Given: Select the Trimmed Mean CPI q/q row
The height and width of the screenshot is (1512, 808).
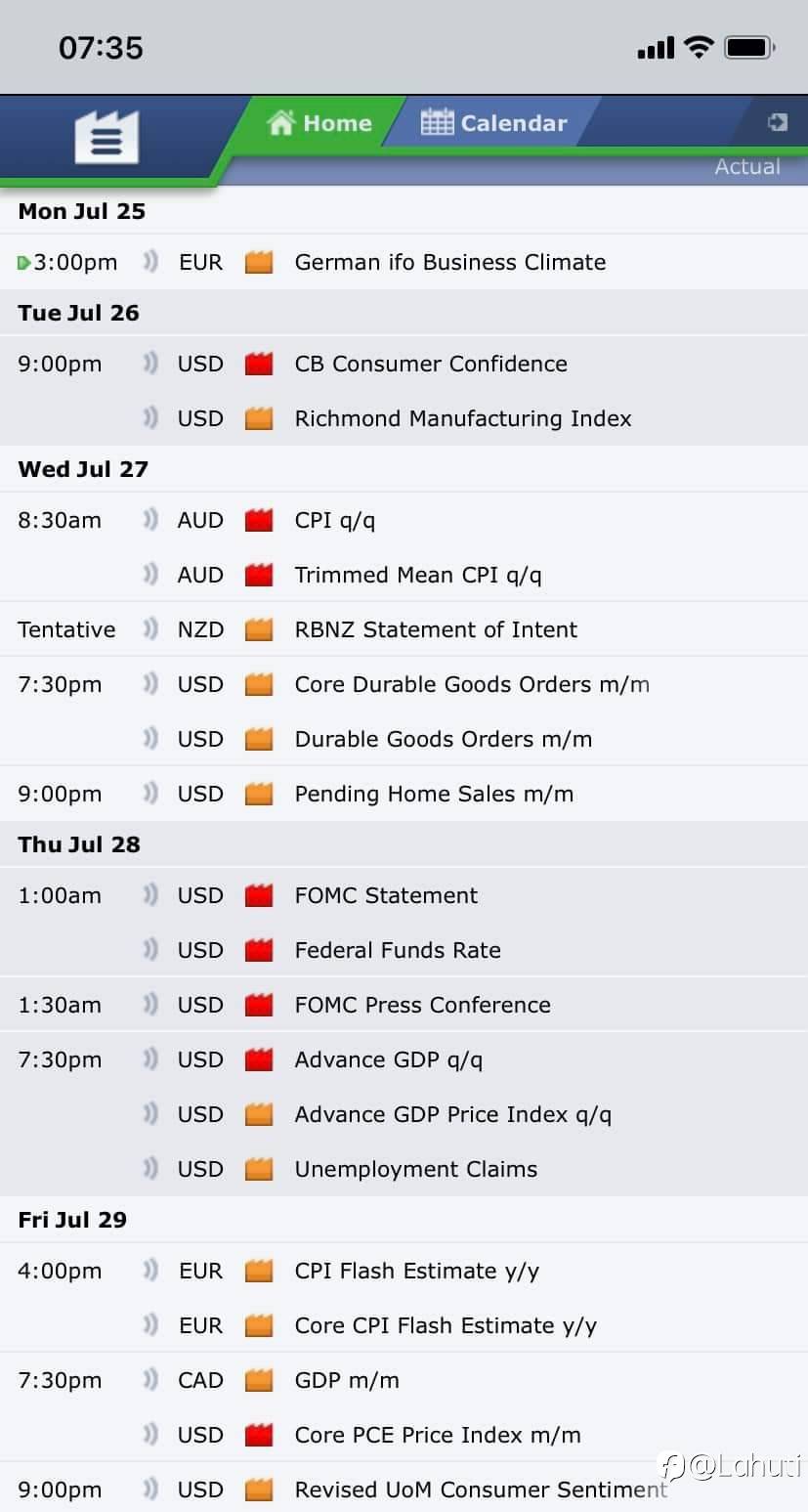Looking at the screenshot, I should 404,575.
